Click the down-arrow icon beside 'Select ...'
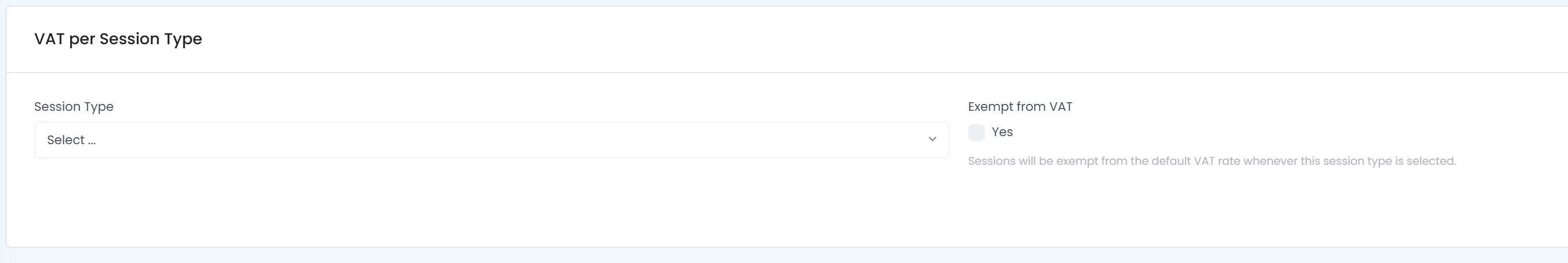Viewport: 1568px width, 263px height. point(932,140)
